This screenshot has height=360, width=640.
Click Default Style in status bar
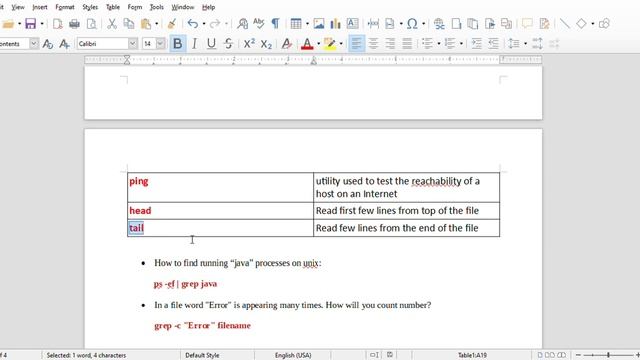tap(202, 356)
